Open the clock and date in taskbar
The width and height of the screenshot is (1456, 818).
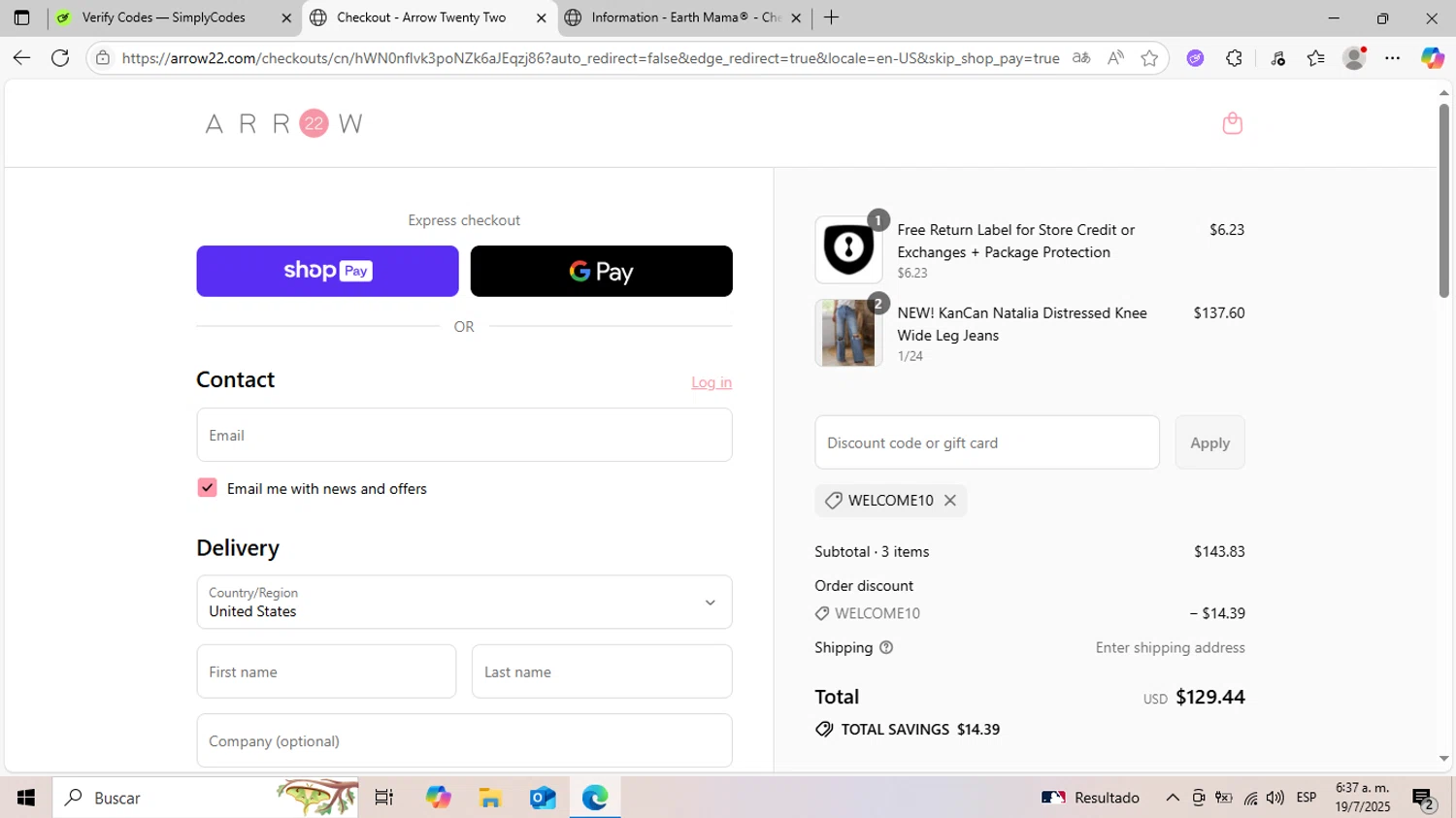point(1363,798)
